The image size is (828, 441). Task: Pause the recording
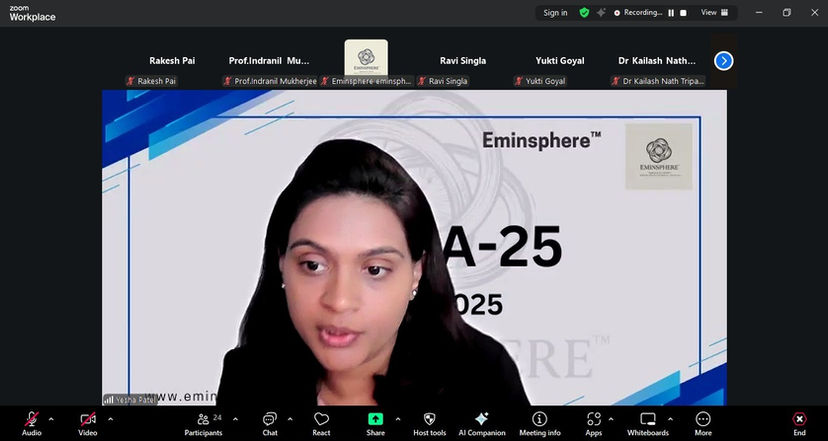[671, 13]
